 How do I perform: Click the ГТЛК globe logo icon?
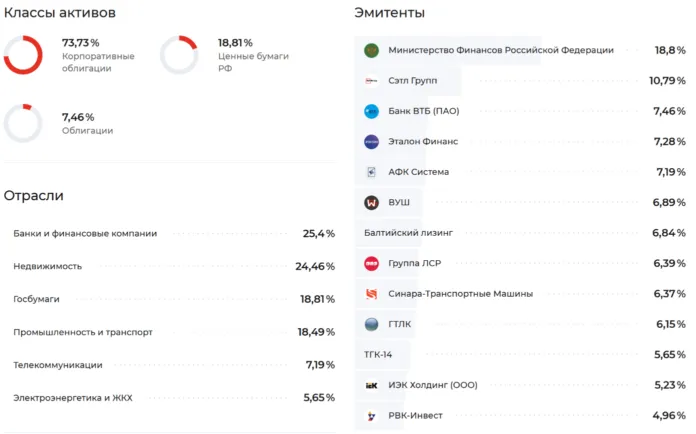pyautogui.click(x=371, y=325)
